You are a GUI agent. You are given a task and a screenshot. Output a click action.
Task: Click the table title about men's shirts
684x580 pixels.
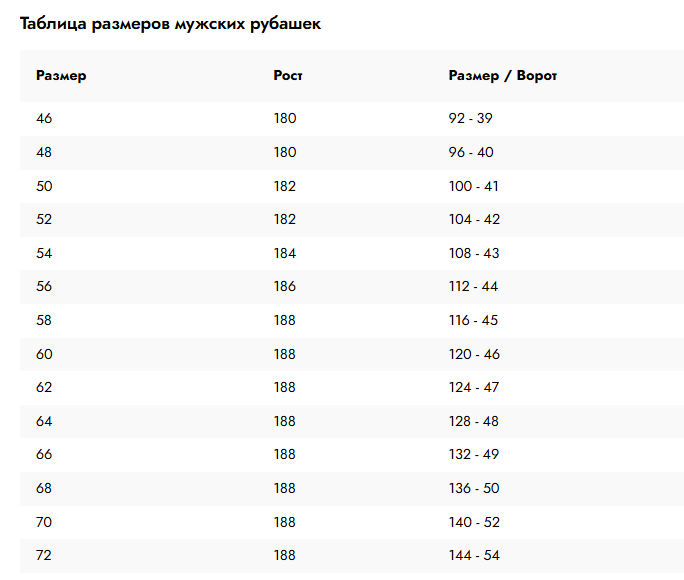171,24
